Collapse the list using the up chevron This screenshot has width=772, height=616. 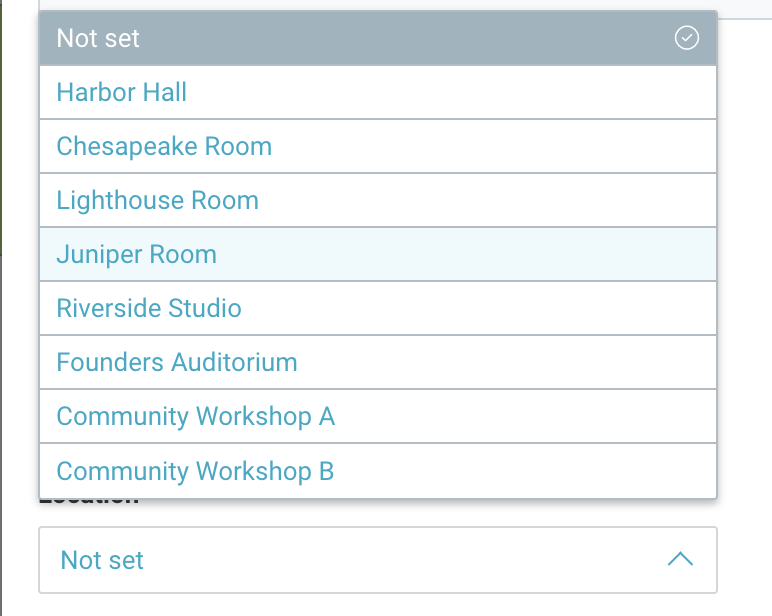coord(680,559)
